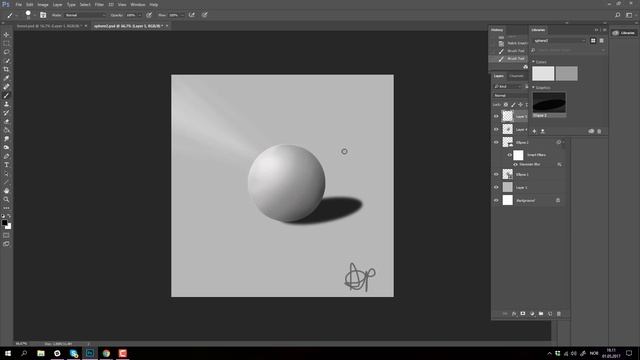Viewport: 640px width, 360px height.
Task: Select the Gradient tool
Action: [6, 130]
